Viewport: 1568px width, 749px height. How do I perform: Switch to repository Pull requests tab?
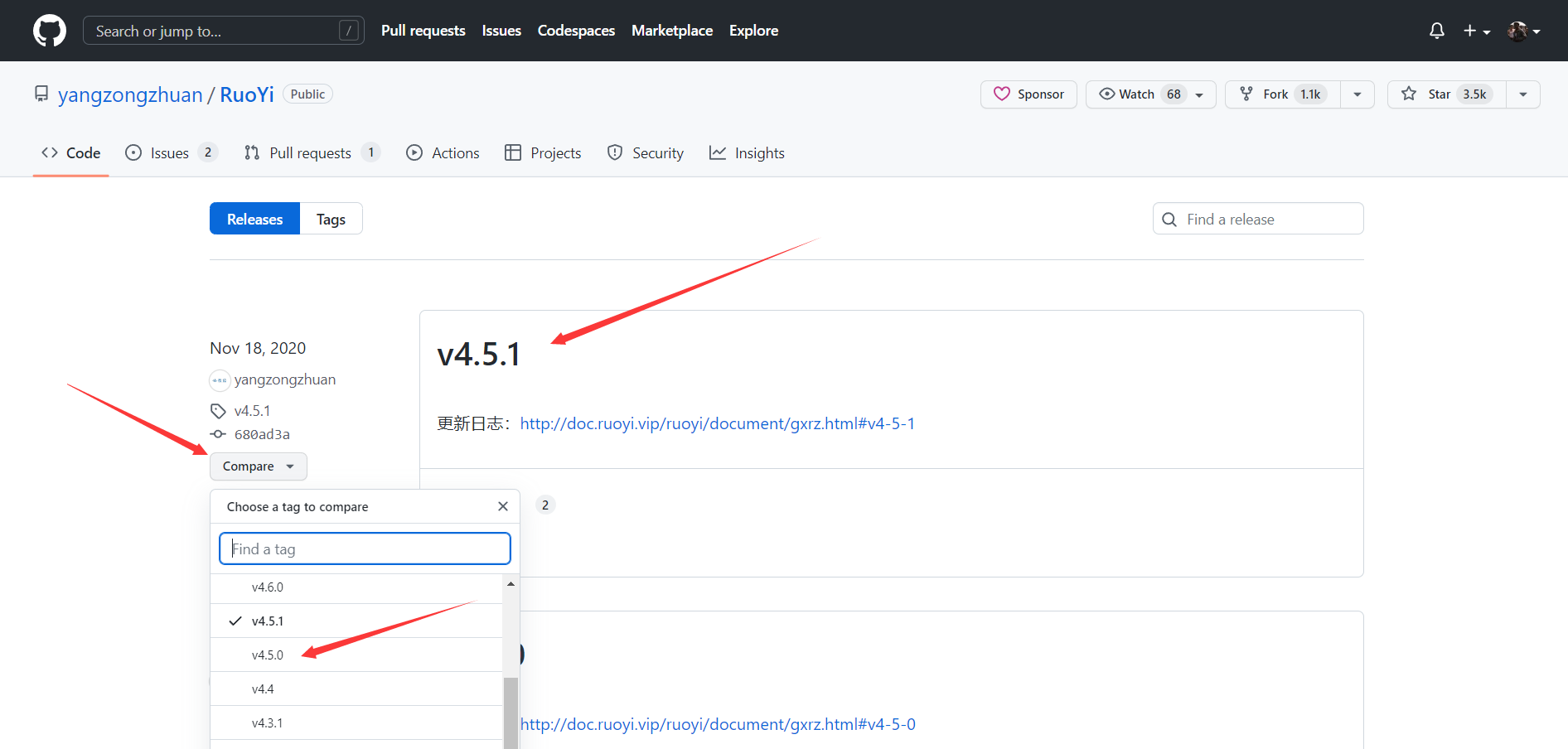312,153
